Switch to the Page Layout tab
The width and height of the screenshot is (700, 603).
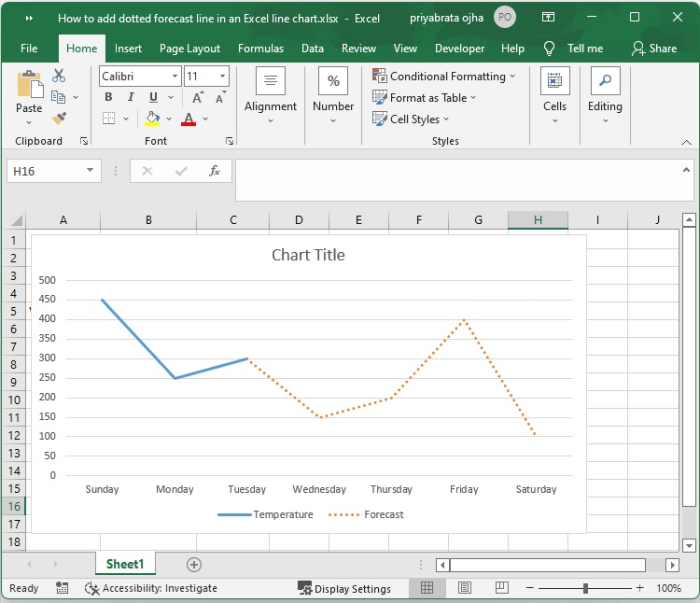pos(190,48)
